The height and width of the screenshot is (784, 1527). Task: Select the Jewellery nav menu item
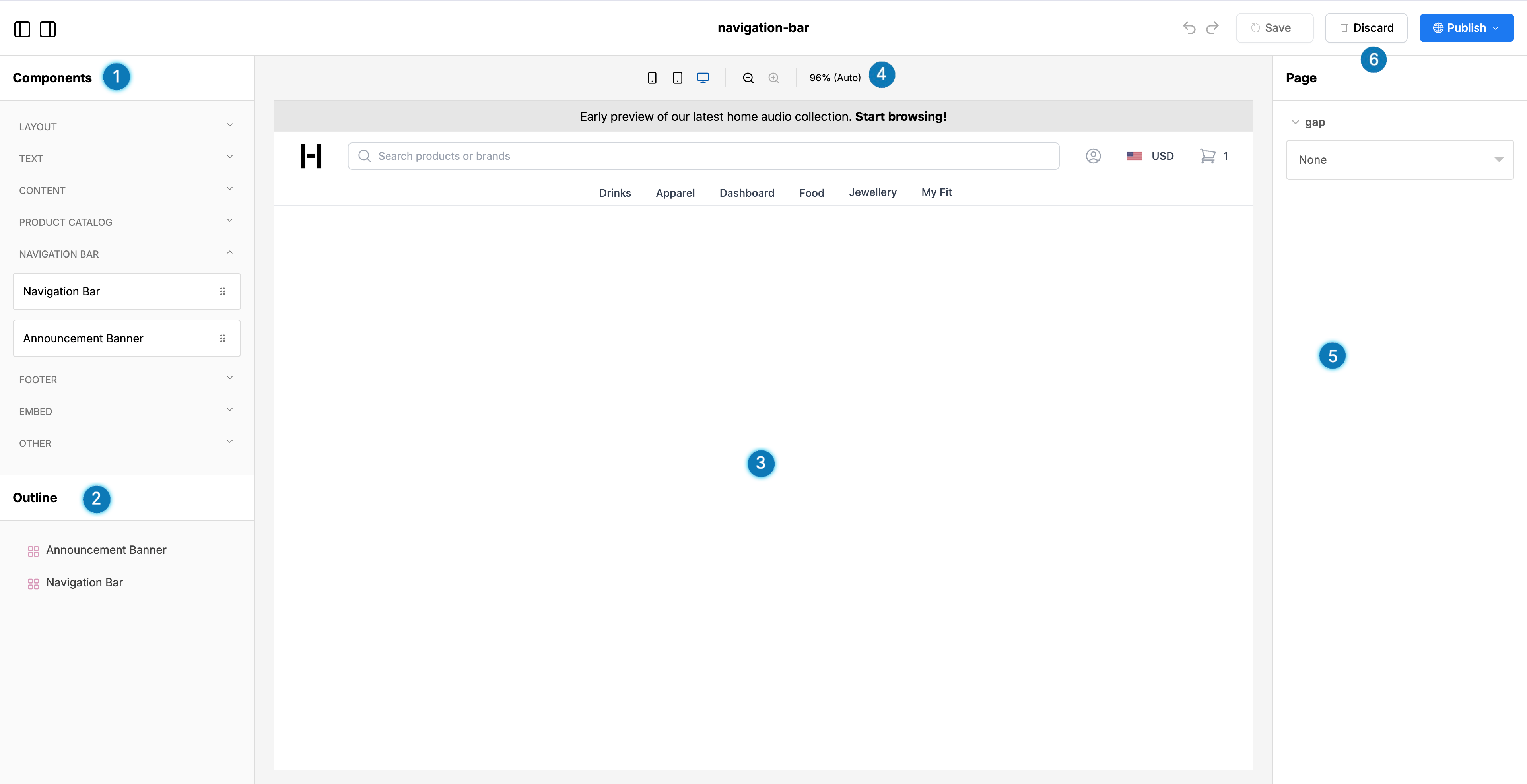pyautogui.click(x=872, y=192)
